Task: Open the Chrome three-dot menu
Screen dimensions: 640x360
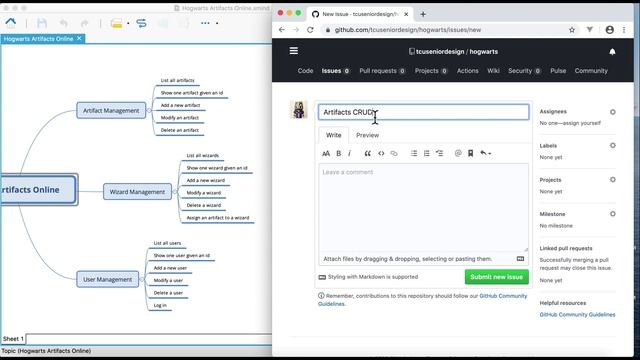Action: (624, 30)
